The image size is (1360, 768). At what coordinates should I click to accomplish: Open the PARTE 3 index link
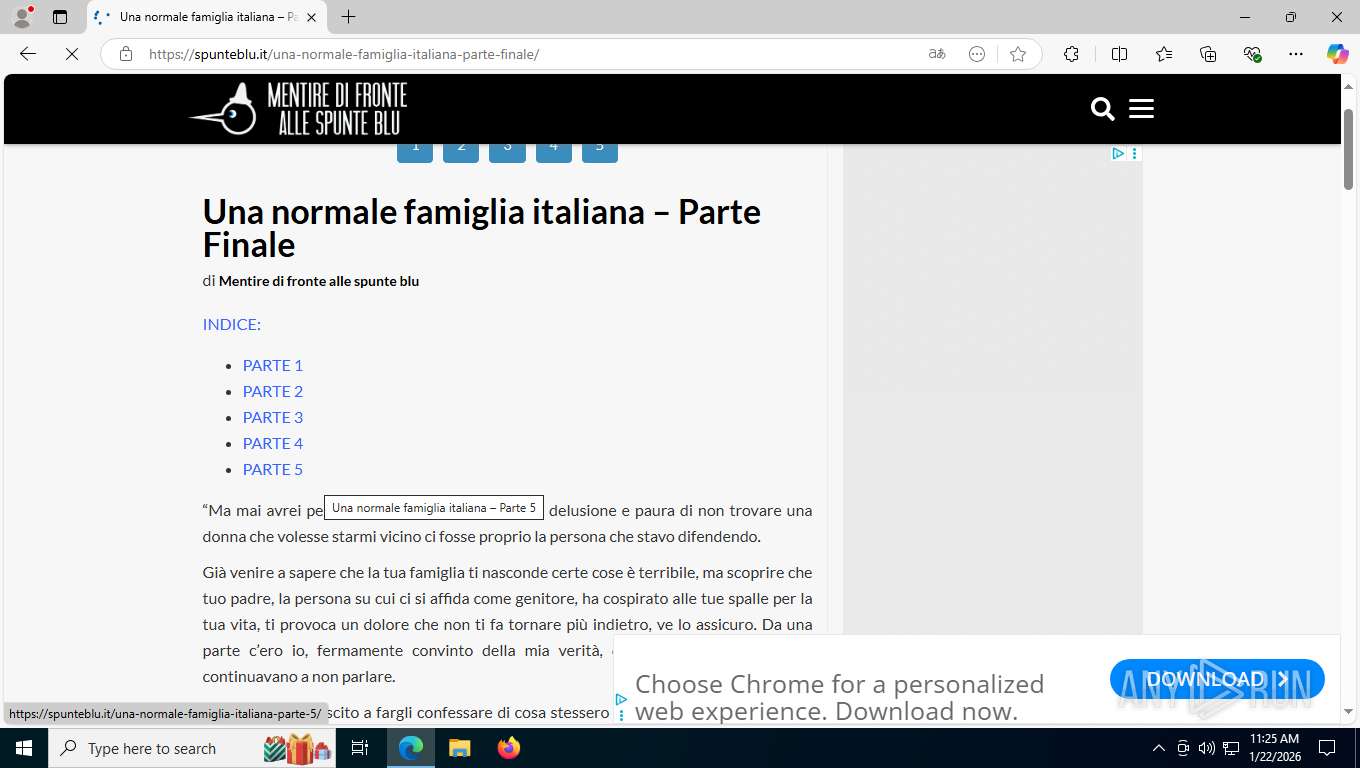[x=273, y=417]
